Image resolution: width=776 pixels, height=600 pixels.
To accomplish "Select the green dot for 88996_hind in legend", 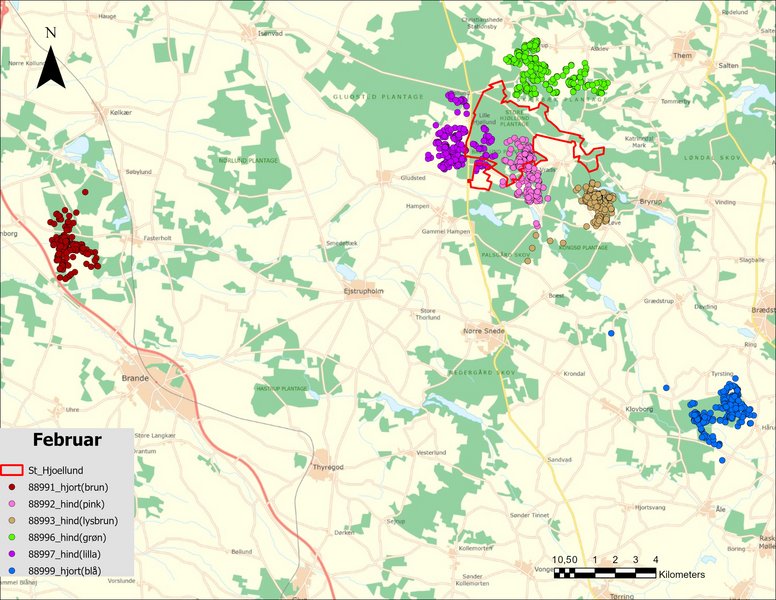I will (x=12, y=537).
